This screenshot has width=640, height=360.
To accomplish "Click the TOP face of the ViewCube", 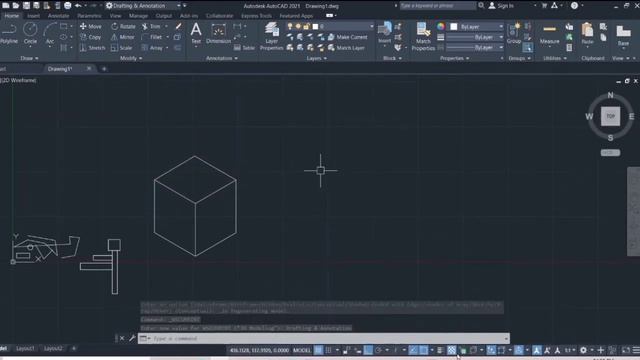I will (610, 116).
